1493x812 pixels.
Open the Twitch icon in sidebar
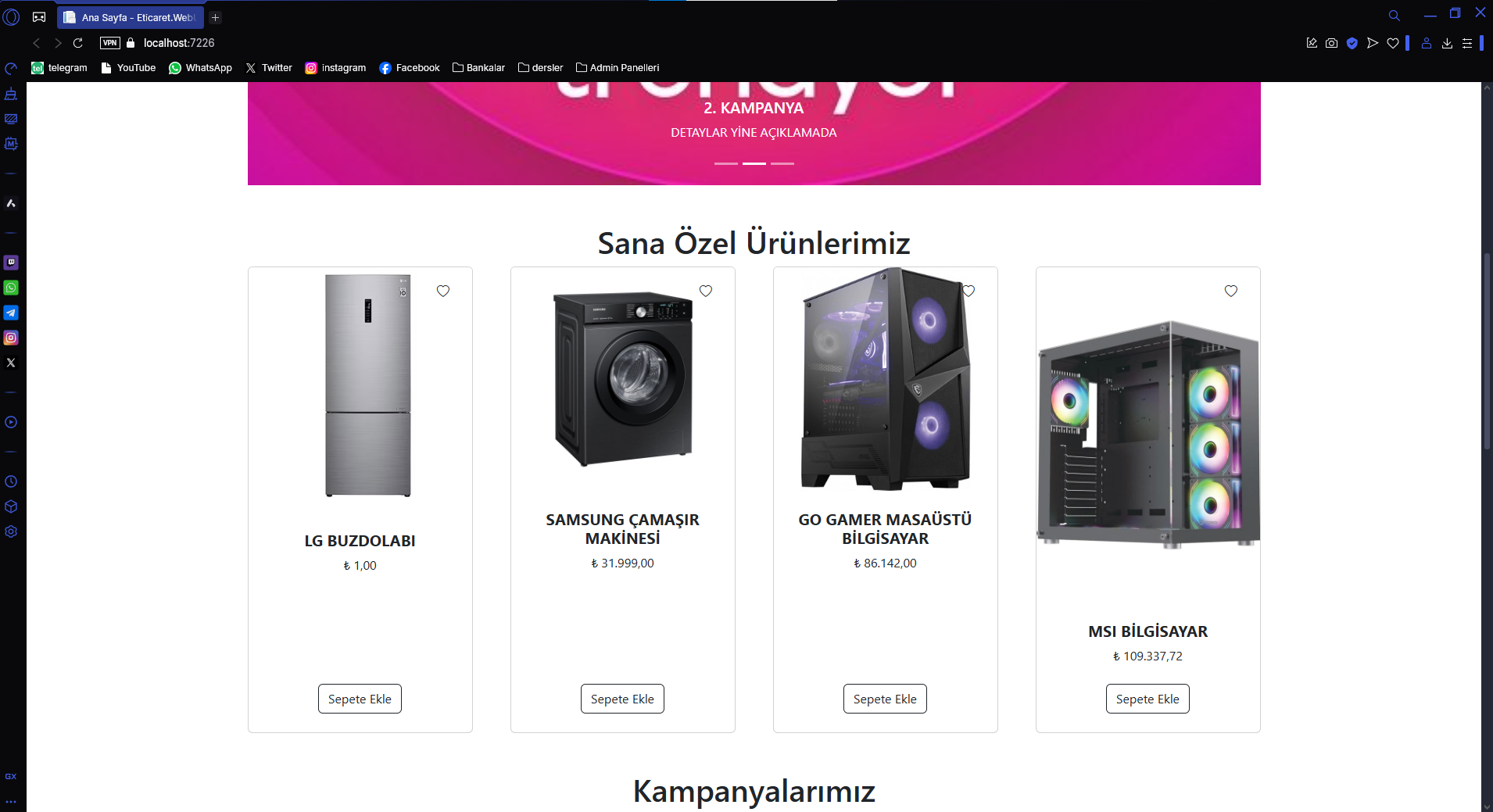[x=11, y=263]
